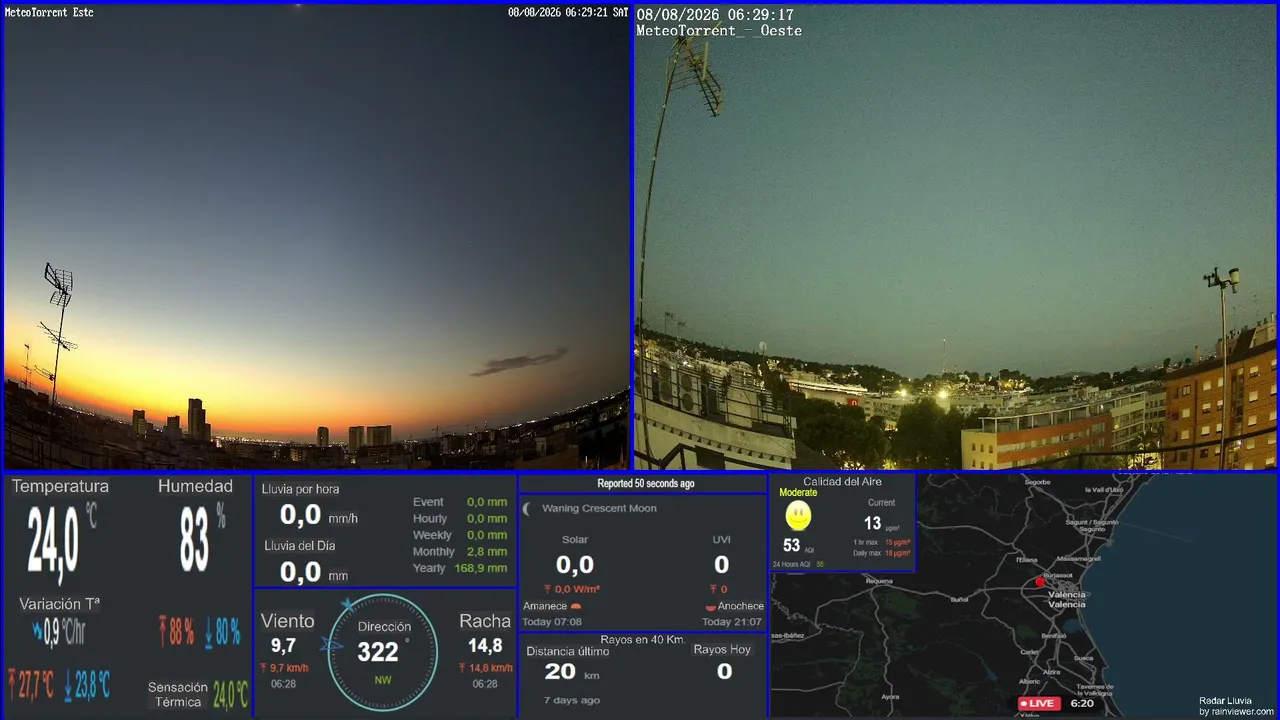1280x720 pixels.
Task: Click the Rayos en 40 Km. heading
Action: point(643,639)
